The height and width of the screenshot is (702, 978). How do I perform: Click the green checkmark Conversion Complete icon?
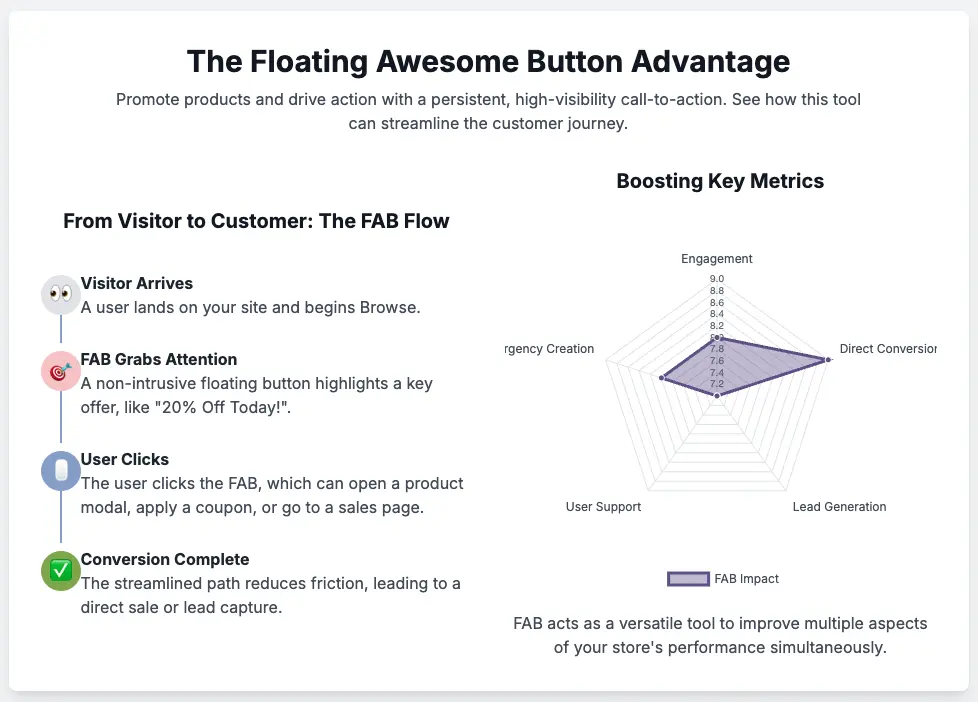click(61, 571)
